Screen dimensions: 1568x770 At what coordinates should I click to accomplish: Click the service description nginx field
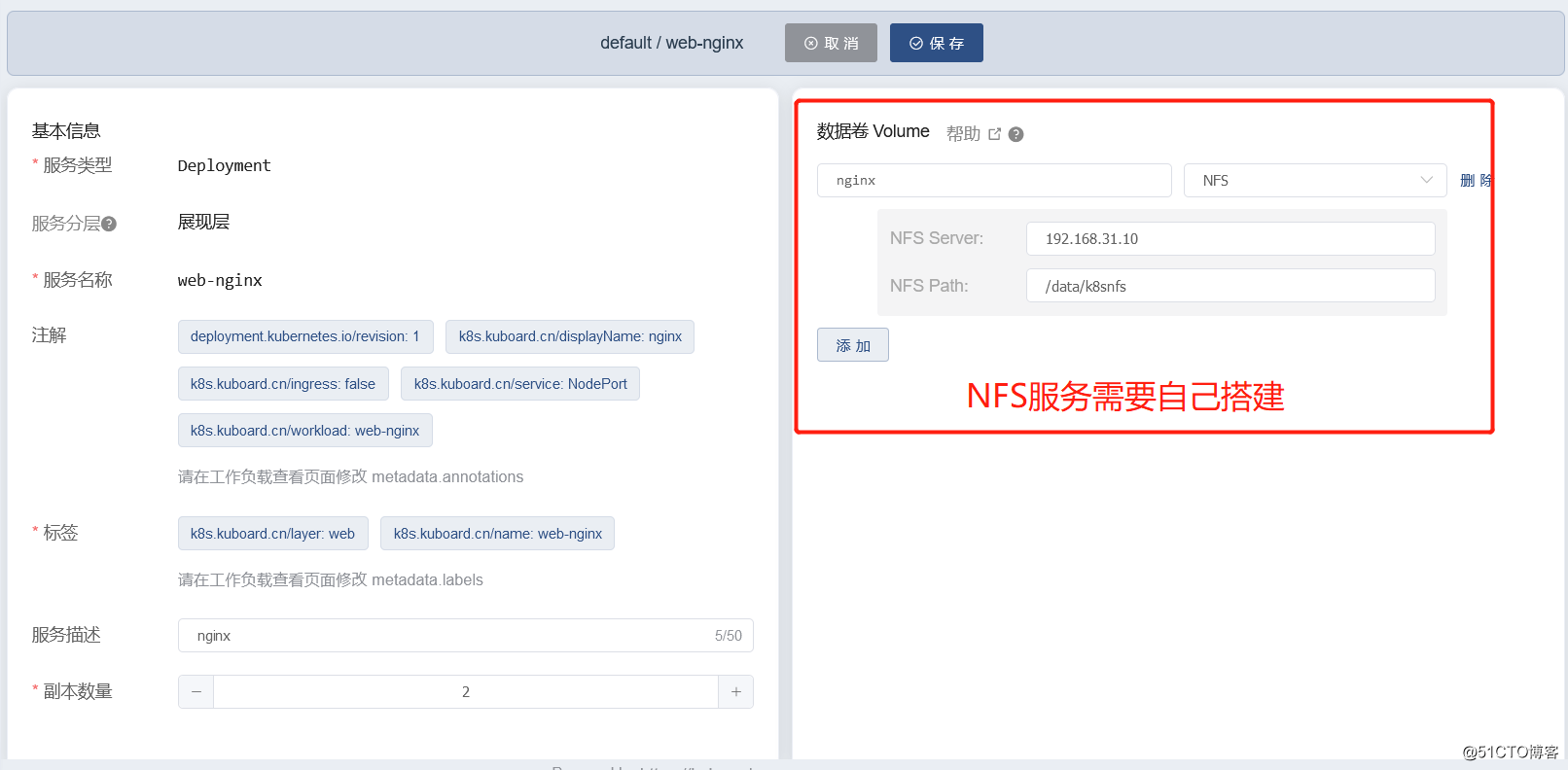click(x=466, y=635)
